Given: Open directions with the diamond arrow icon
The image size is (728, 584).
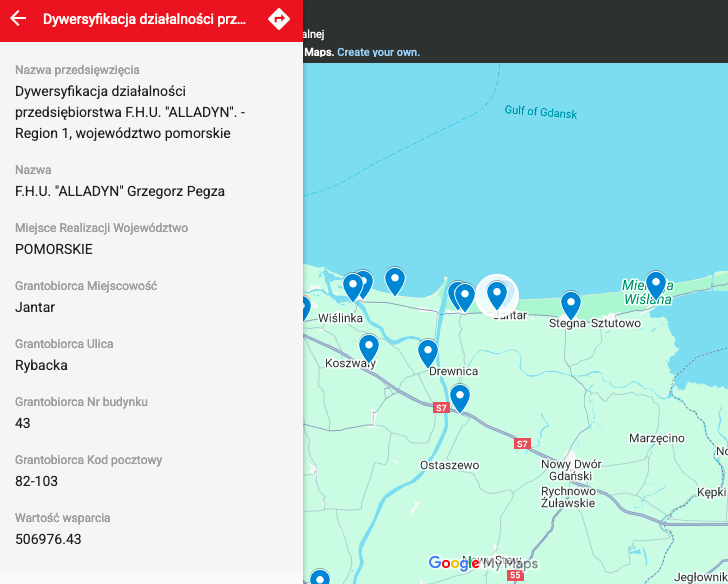Looking at the screenshot, I should pos(279,19).
